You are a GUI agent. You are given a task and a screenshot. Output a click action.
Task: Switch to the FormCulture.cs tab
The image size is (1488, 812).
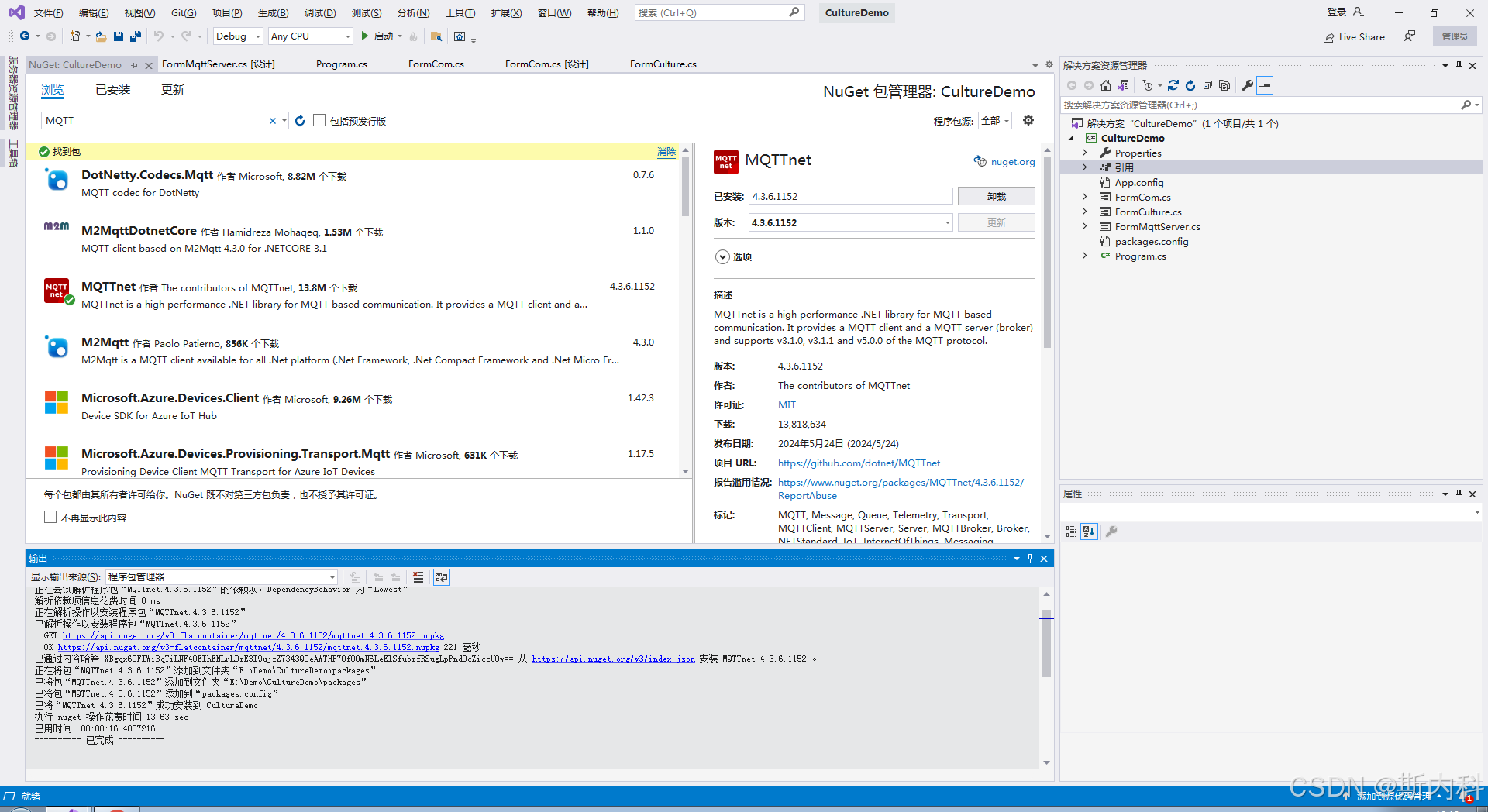tap(663, 64)
